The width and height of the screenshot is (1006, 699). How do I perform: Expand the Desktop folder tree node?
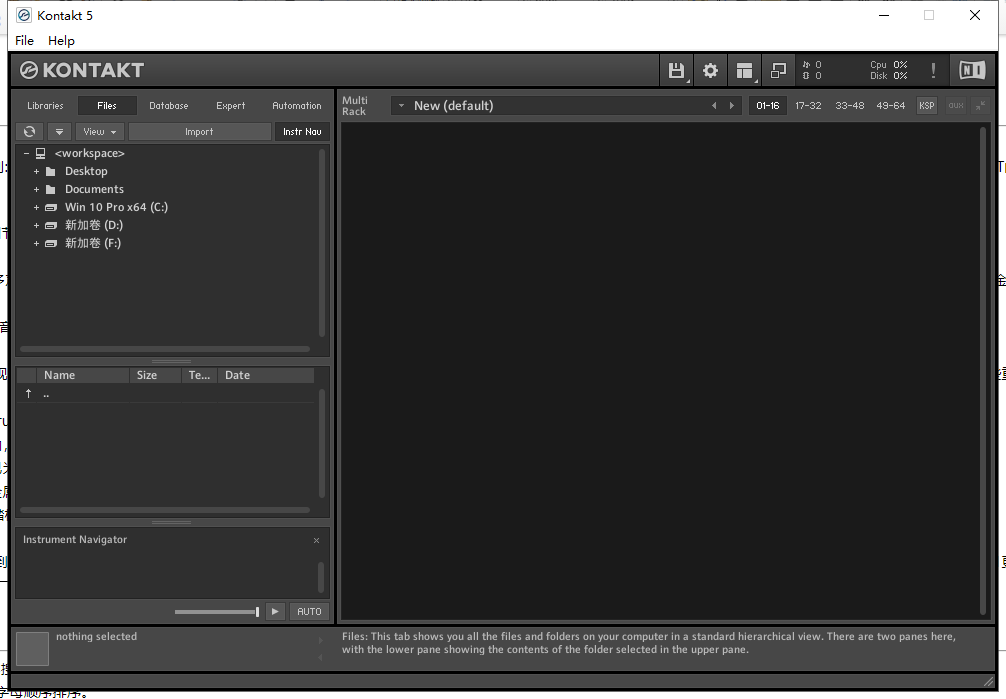pos(37,171)
